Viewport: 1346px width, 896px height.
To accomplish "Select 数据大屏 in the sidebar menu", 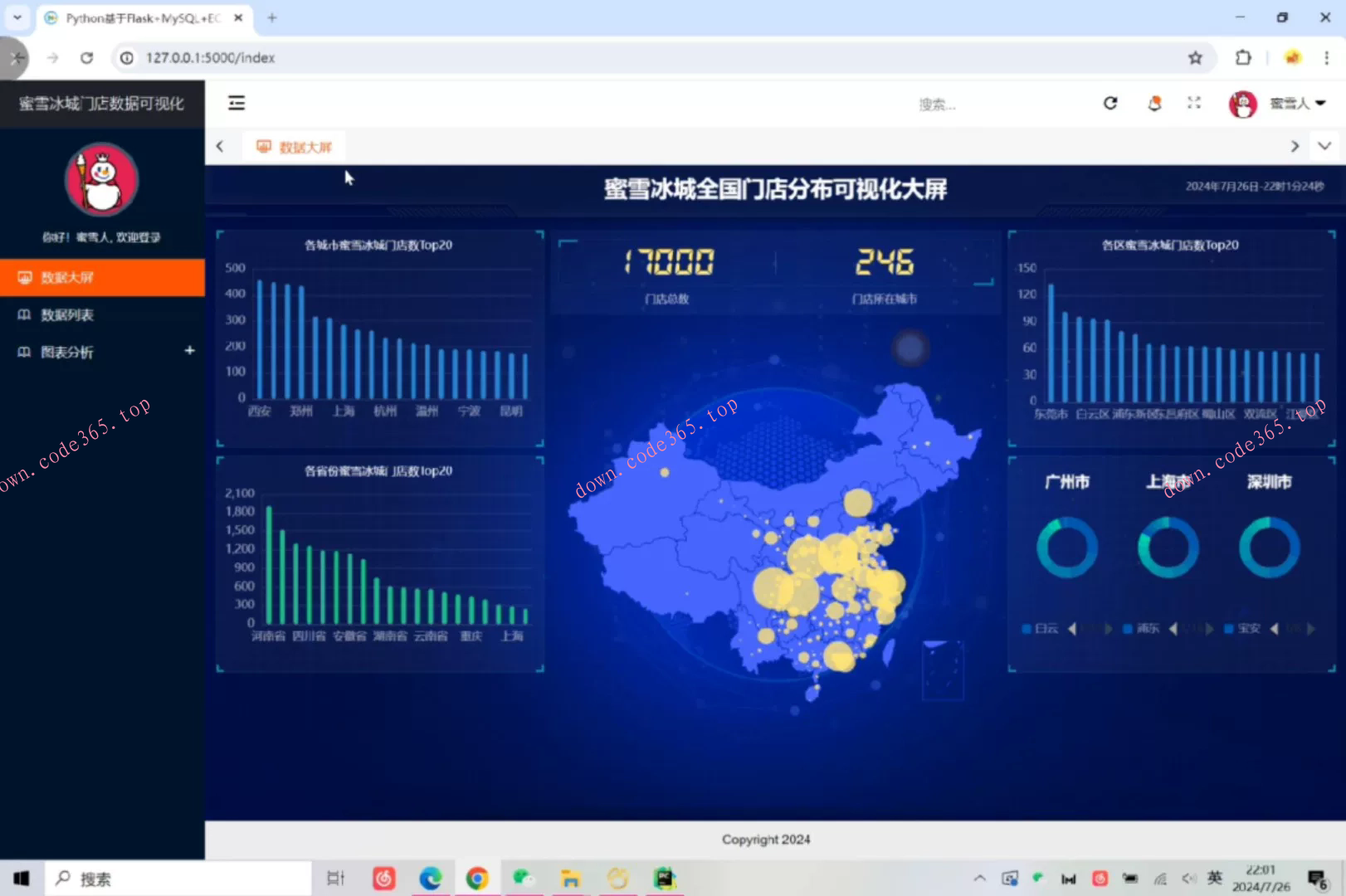I will point(68,277).
